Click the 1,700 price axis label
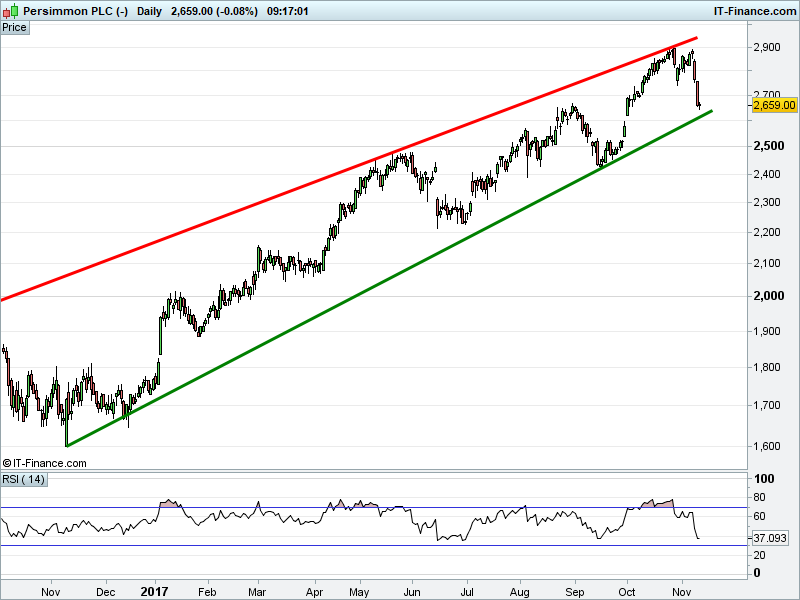 tap(767, 406)
